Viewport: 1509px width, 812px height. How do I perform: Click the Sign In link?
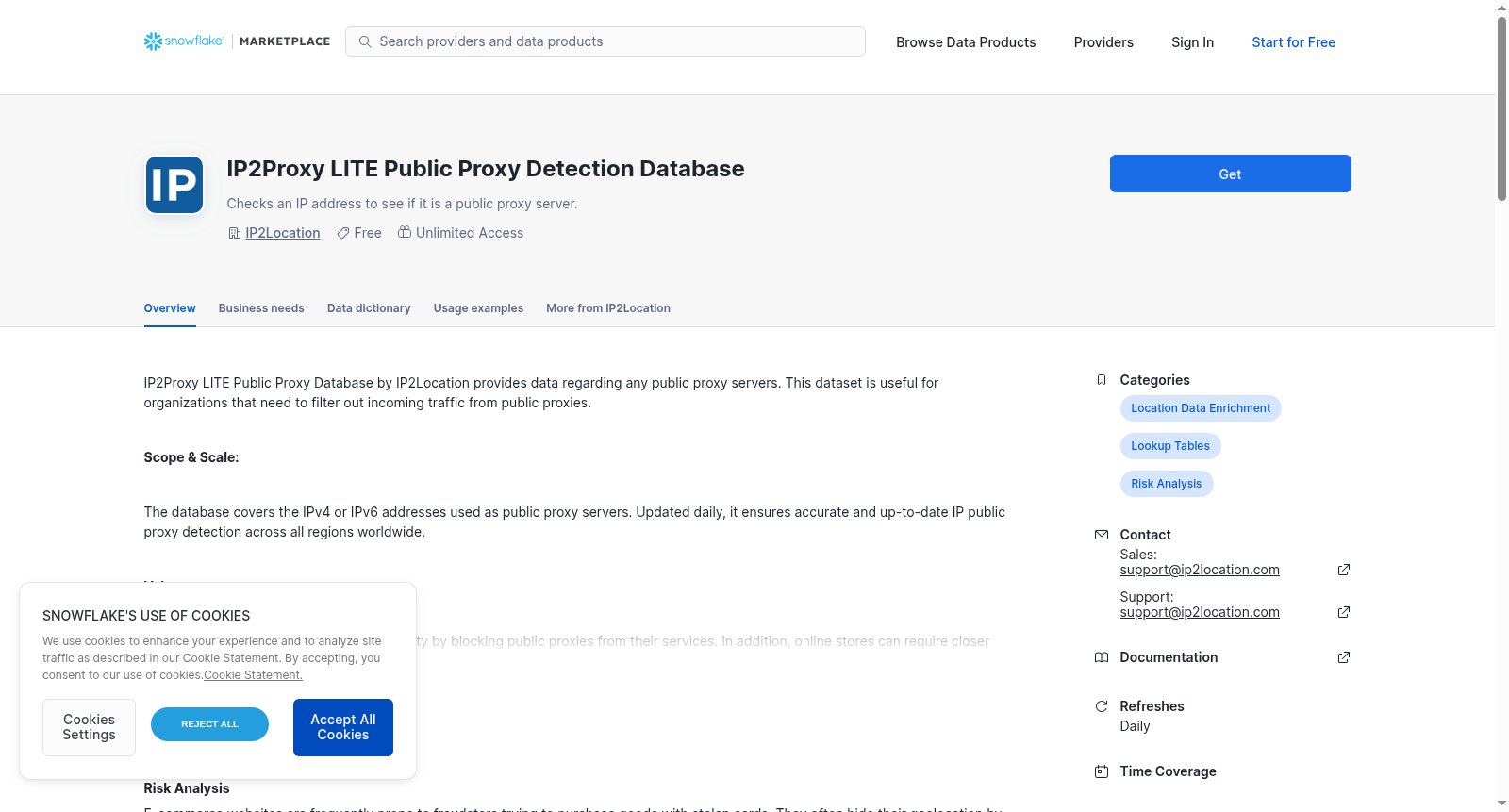tap(1193, 42)
